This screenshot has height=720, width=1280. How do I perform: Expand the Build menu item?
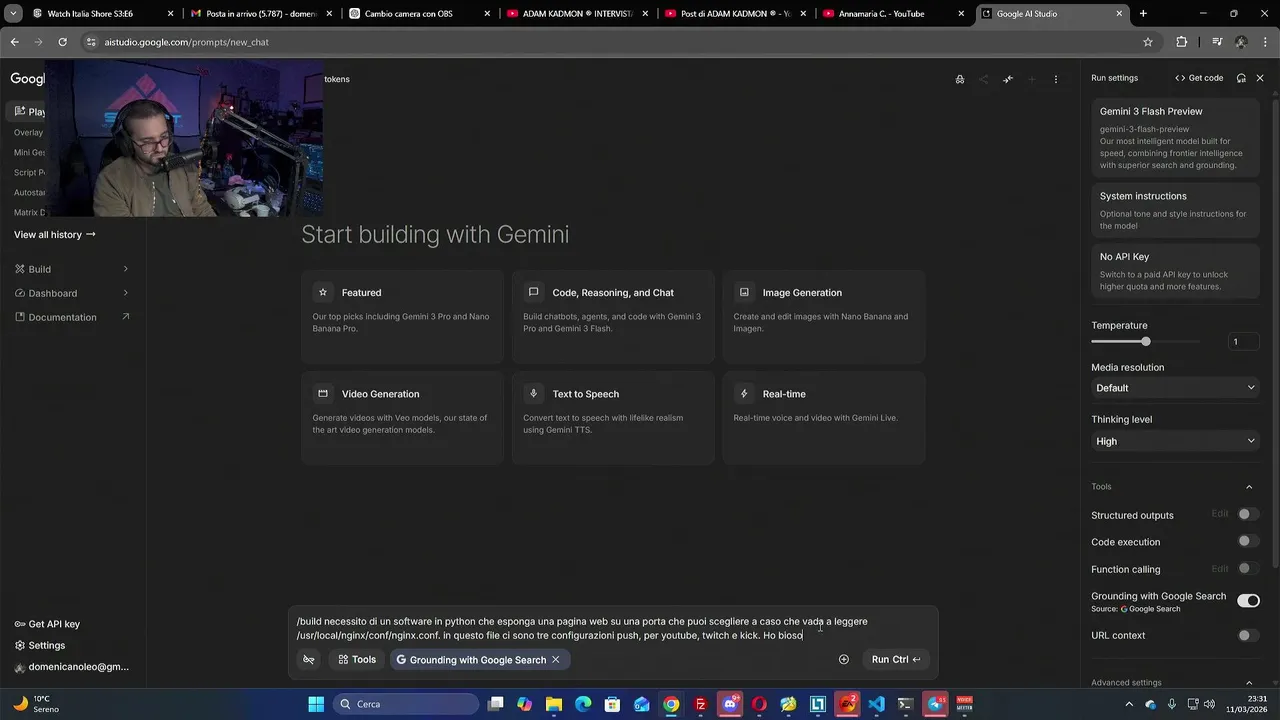tap(72, 269)
